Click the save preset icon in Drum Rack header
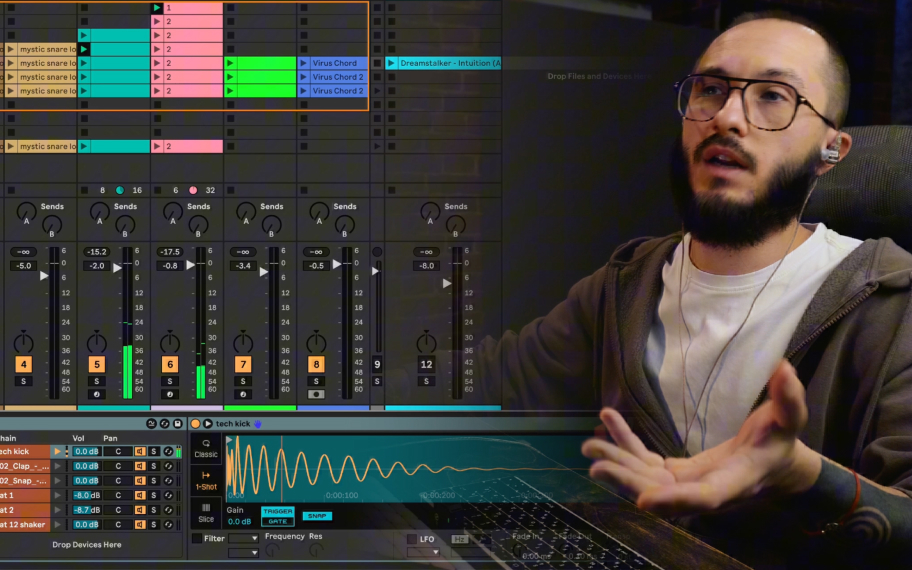Viewport: 912px width, 570px height. pyautogui.click(x=178, y=423)
